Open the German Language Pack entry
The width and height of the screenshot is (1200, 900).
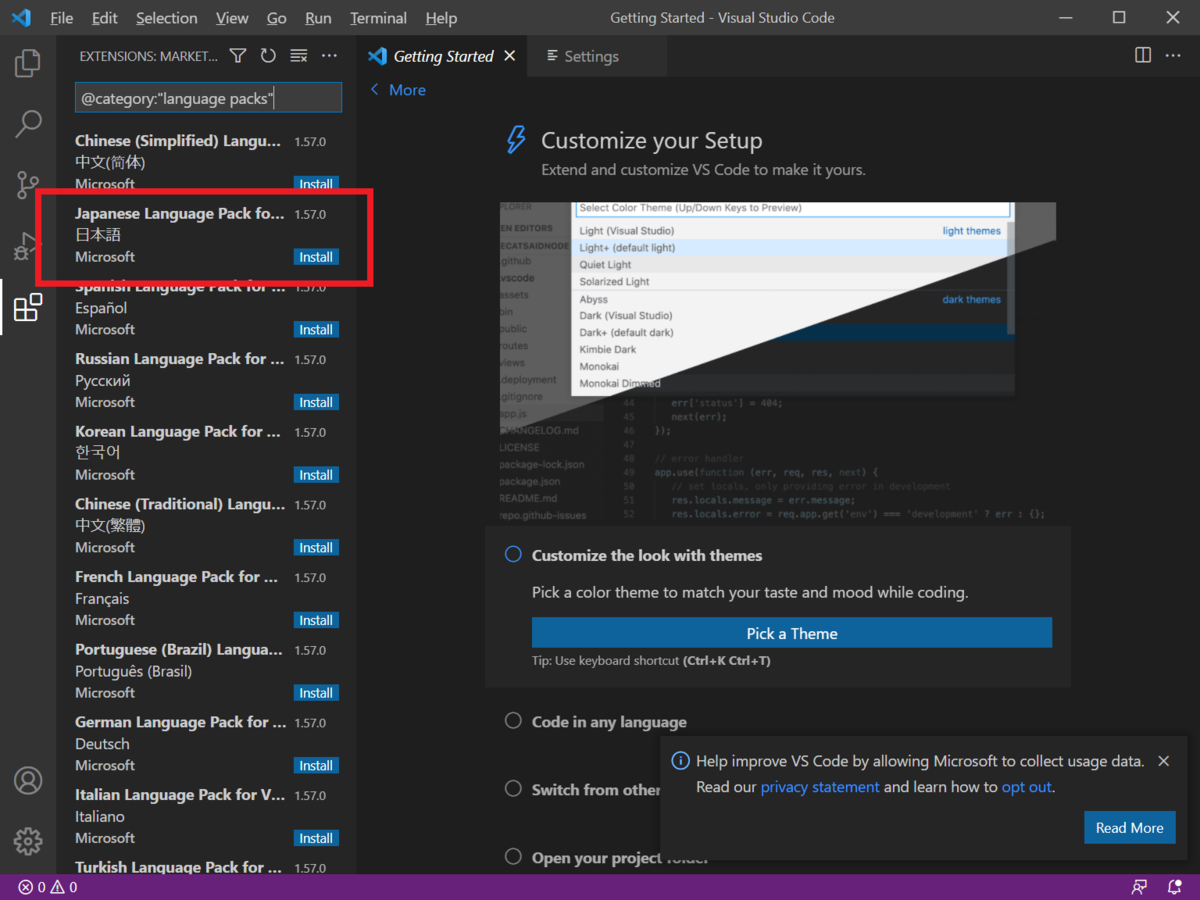click(206, 743)
